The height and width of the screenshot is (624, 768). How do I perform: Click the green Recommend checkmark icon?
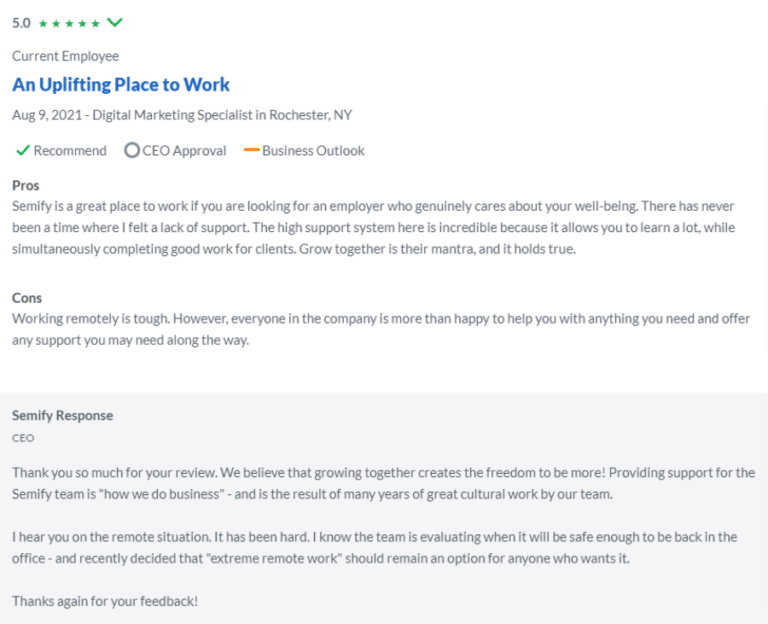pyautogui.click(x=22, y=151)
